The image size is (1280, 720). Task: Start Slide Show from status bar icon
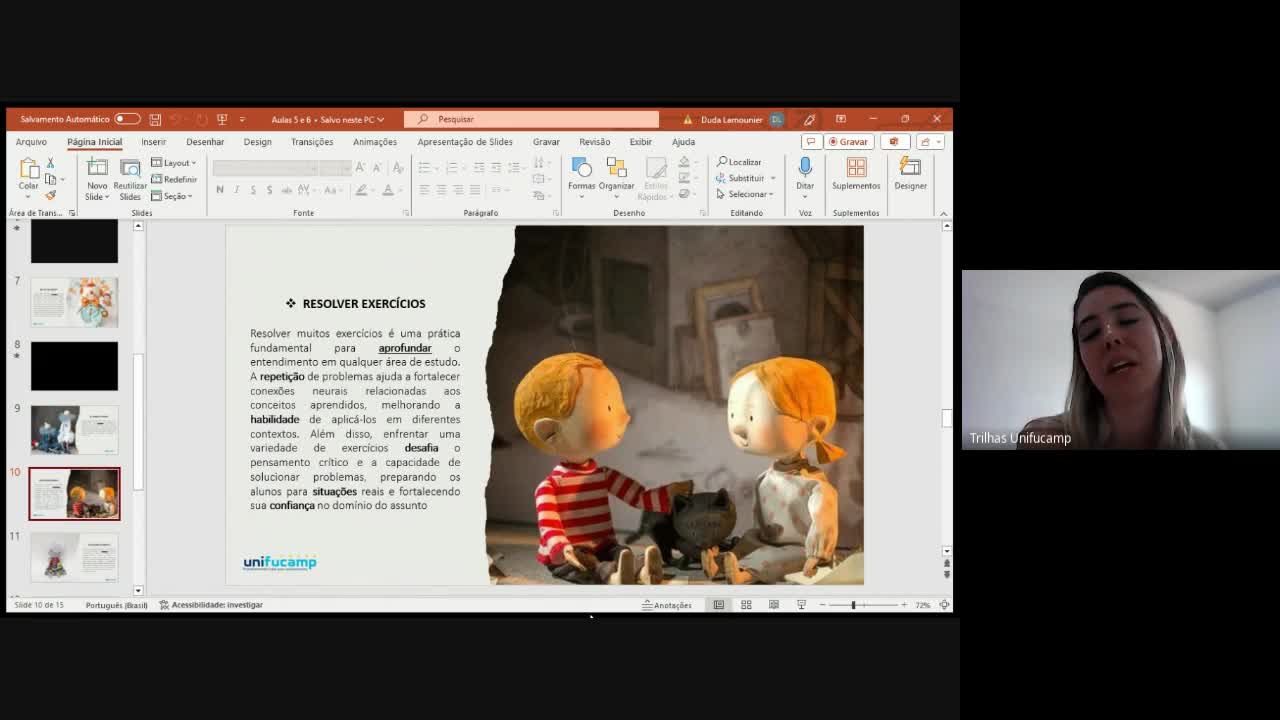tap(801, 605)
